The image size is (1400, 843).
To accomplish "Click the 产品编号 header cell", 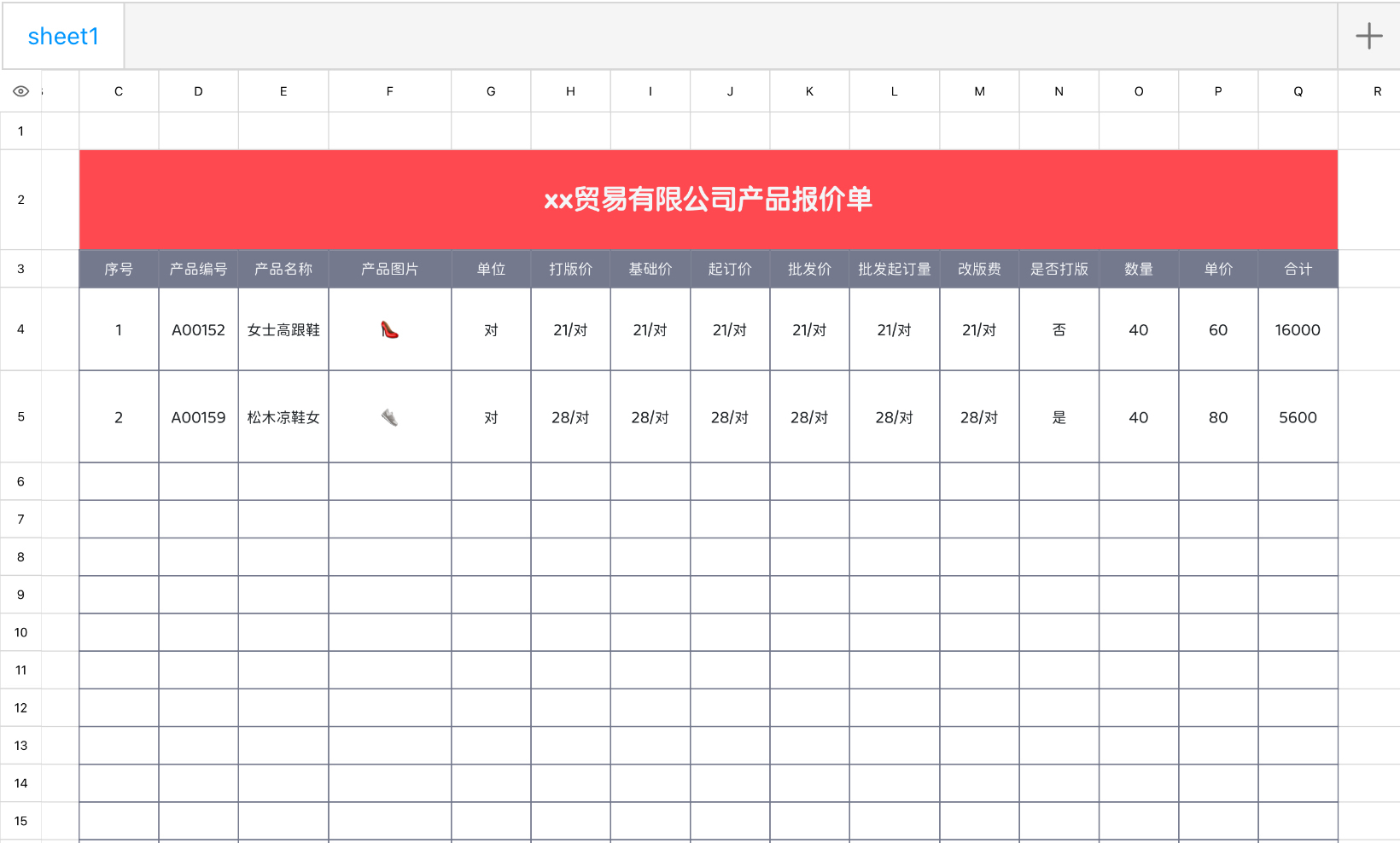I will (198, 269).
